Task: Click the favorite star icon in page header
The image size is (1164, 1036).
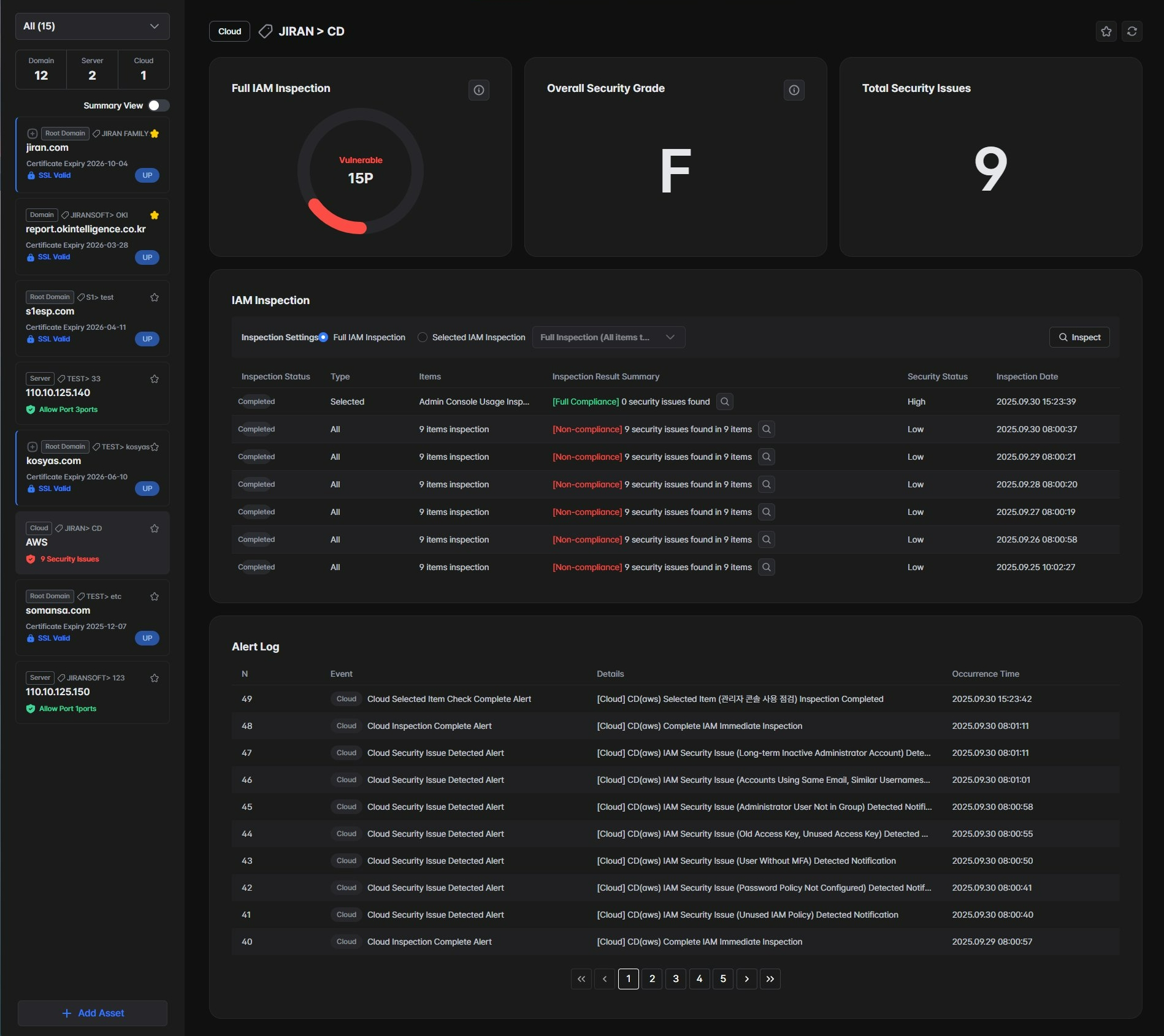Action: pyautogui.click(x=1106, y=31)
